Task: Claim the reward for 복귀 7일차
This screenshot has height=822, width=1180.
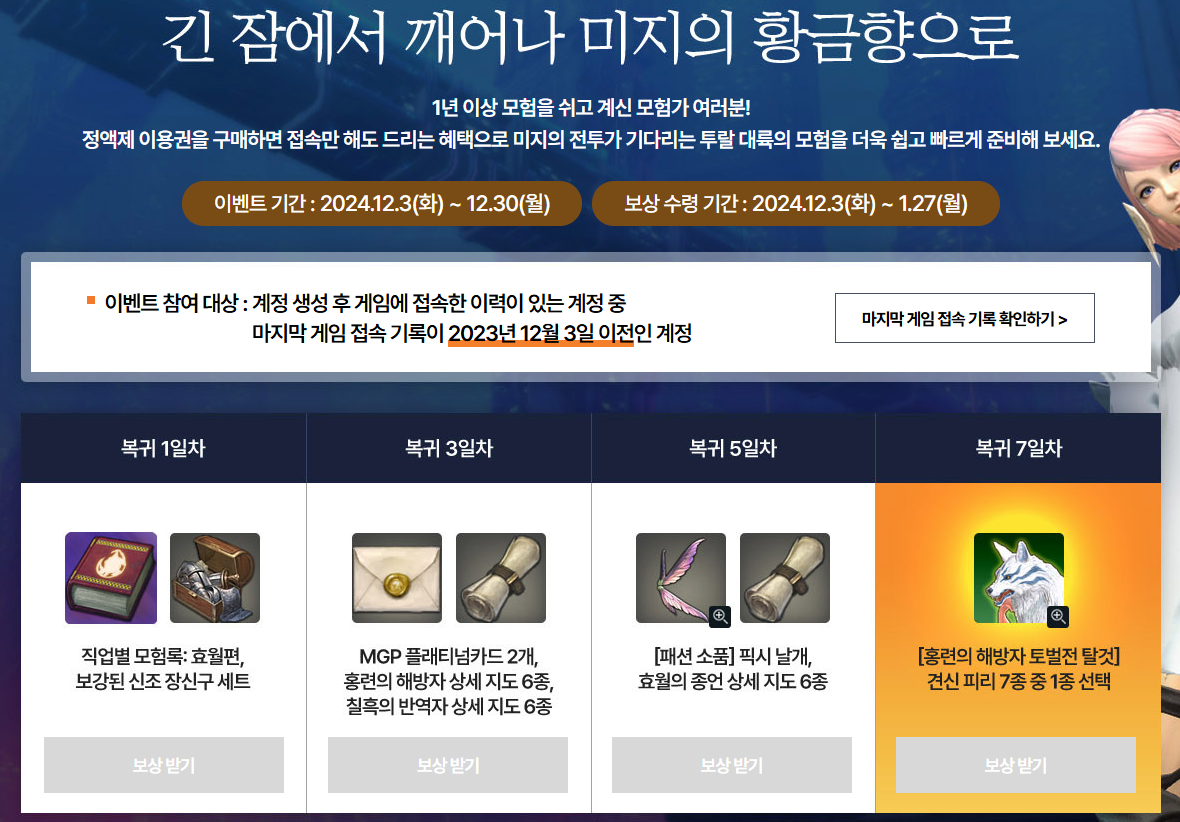Action: pos(1016,765)
